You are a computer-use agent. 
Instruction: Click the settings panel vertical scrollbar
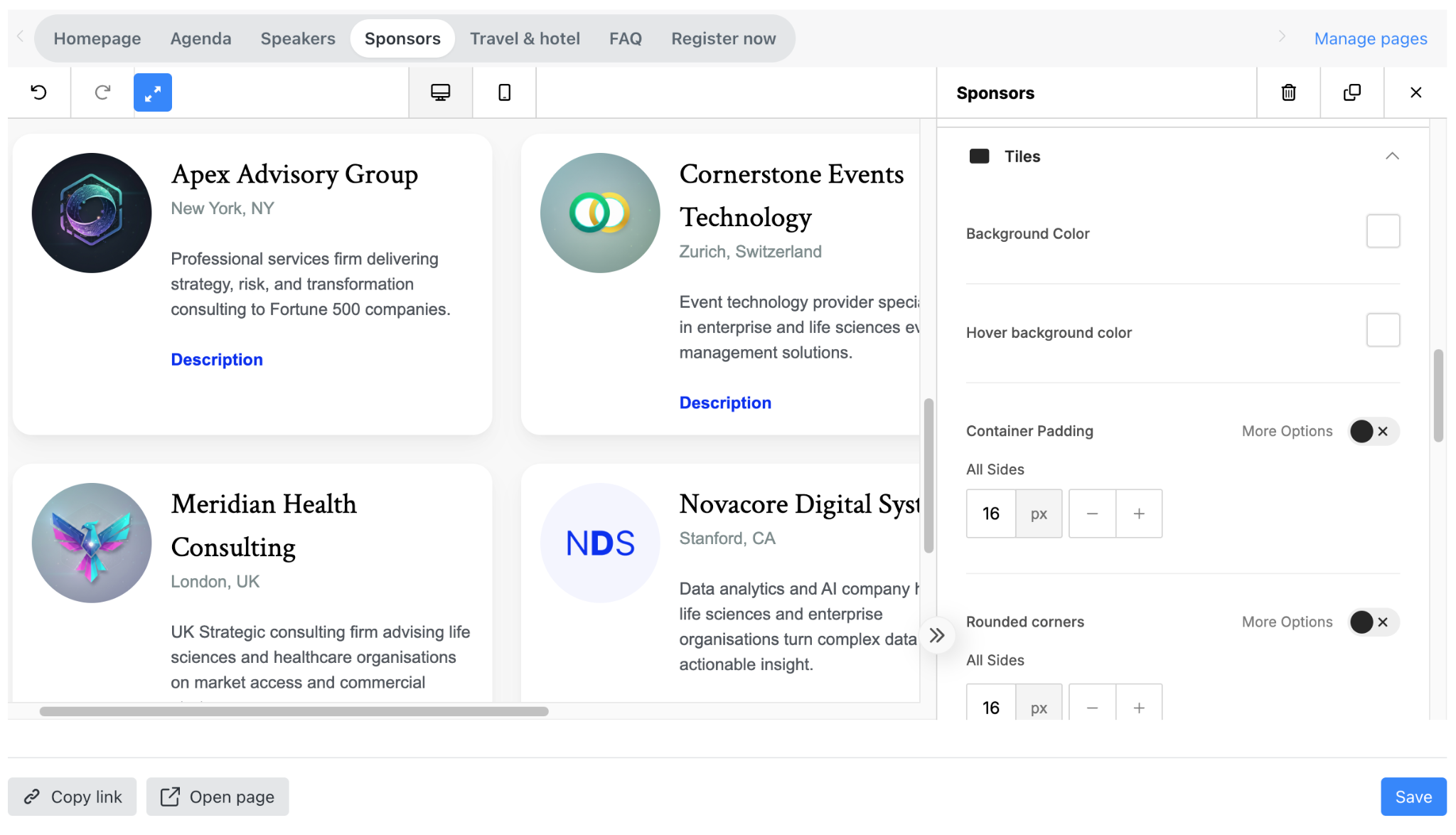(x=1438, y=395)
